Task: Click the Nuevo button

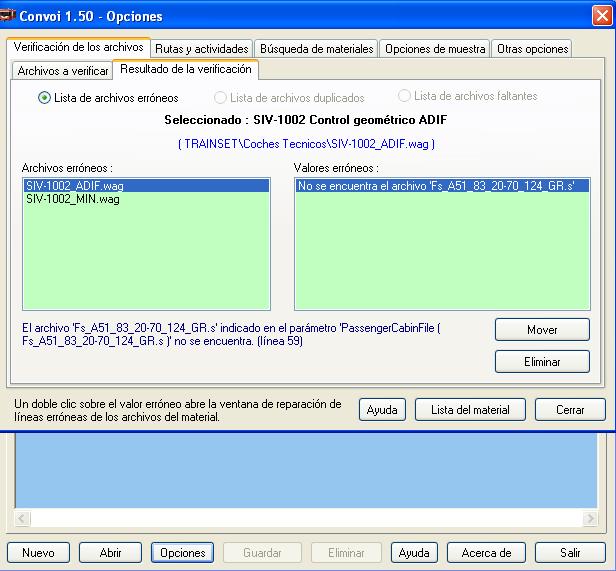Action: point(38,552)
